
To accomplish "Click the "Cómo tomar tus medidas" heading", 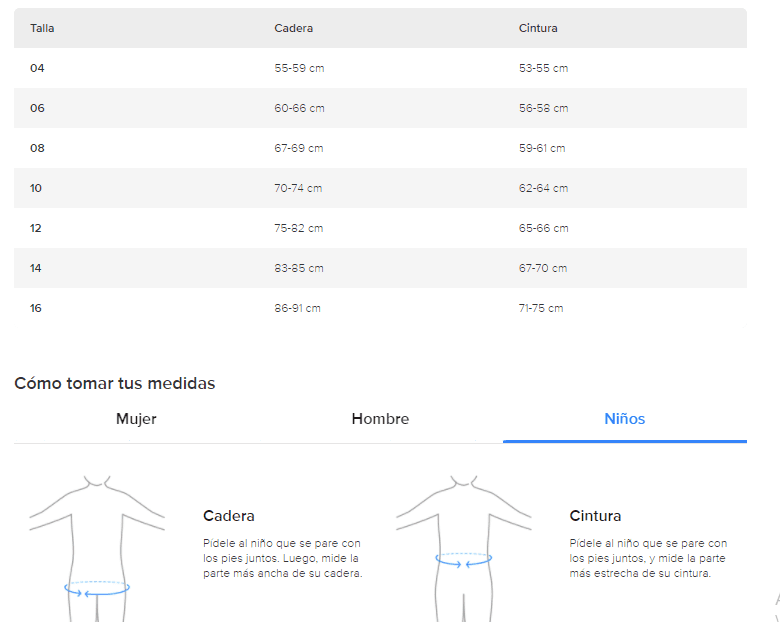I will tap(114, 383).
